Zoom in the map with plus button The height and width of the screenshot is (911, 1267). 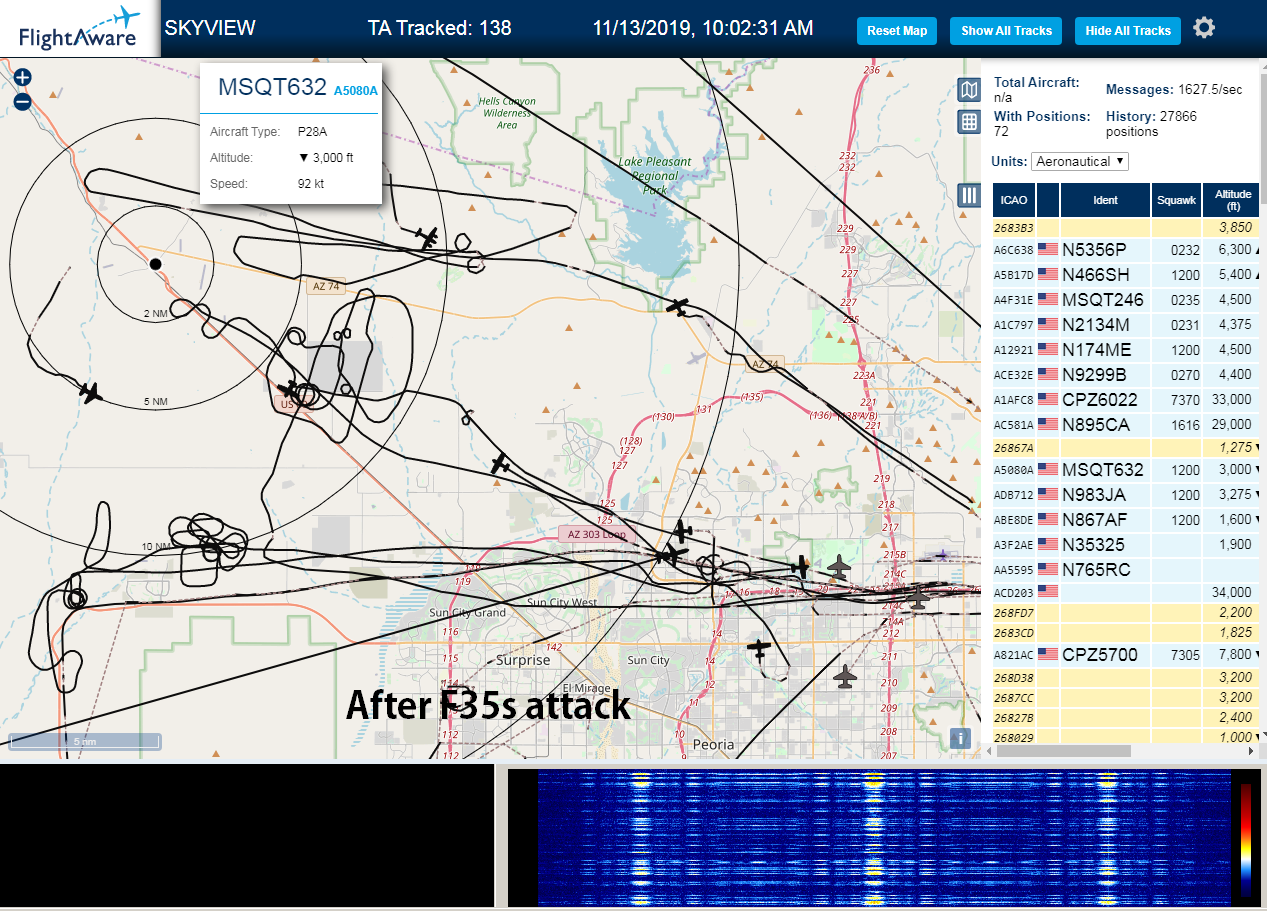tap(23, 77)
